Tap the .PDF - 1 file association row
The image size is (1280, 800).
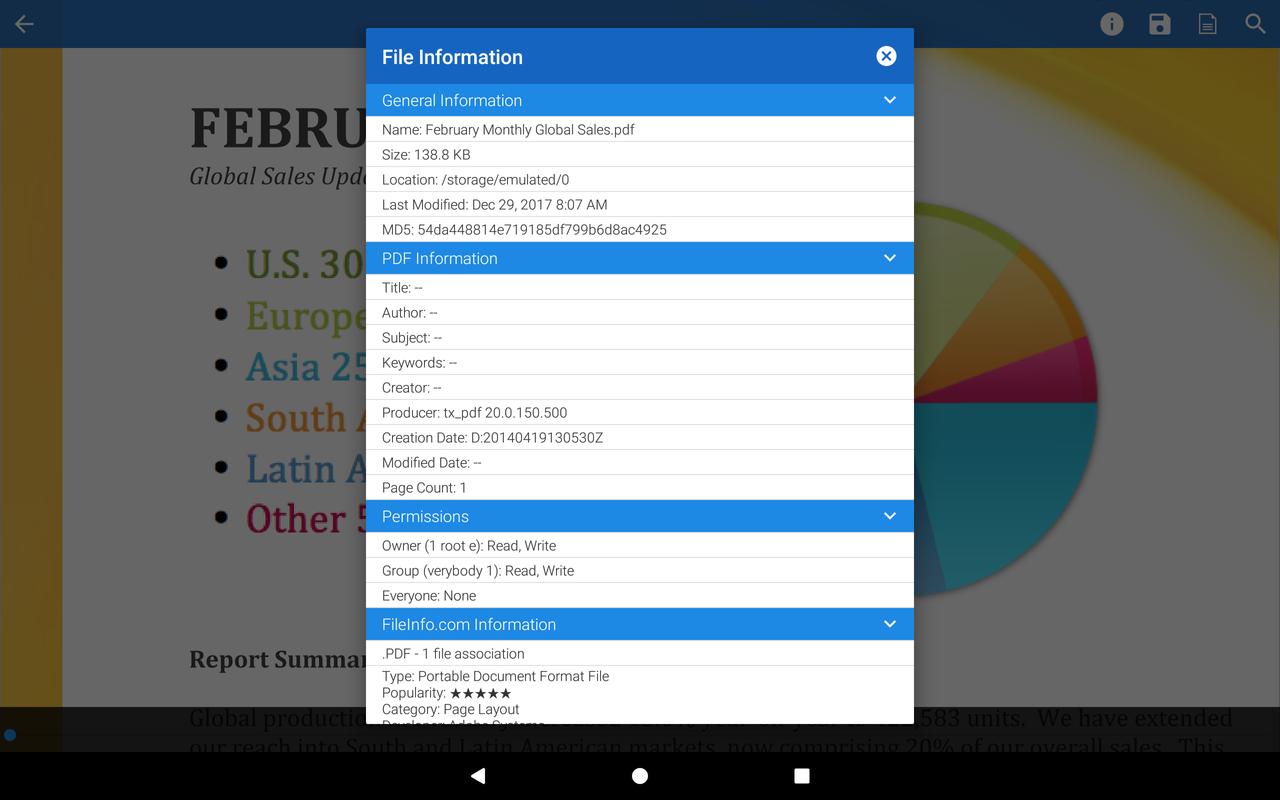click(640, 653)
